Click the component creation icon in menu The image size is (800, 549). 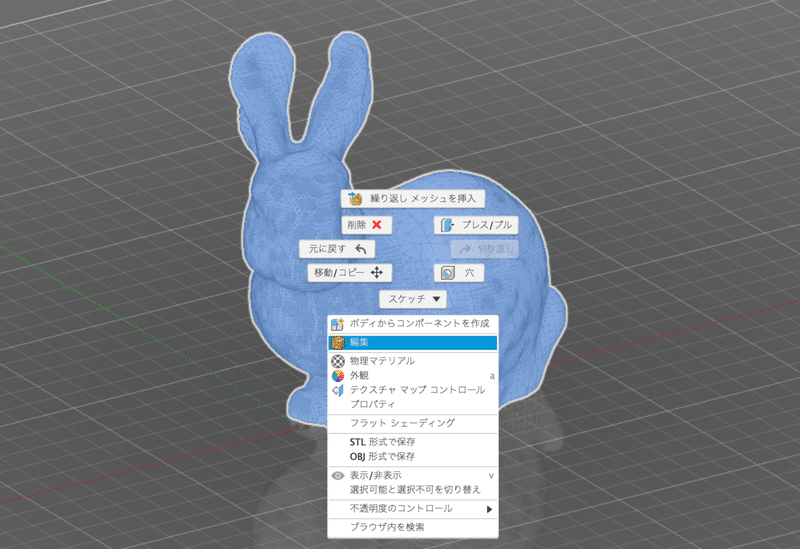338,323
